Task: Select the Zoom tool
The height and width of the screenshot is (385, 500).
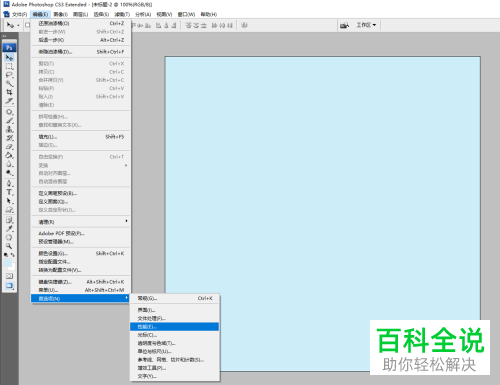Action: point(9,246)
